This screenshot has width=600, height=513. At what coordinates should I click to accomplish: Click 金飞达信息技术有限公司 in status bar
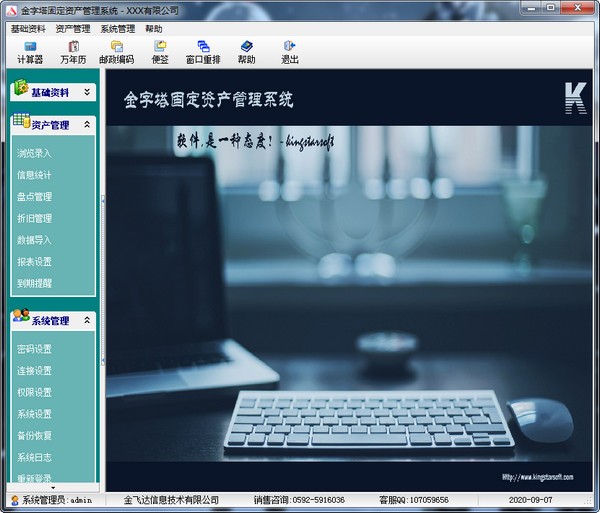coord(171,500)
